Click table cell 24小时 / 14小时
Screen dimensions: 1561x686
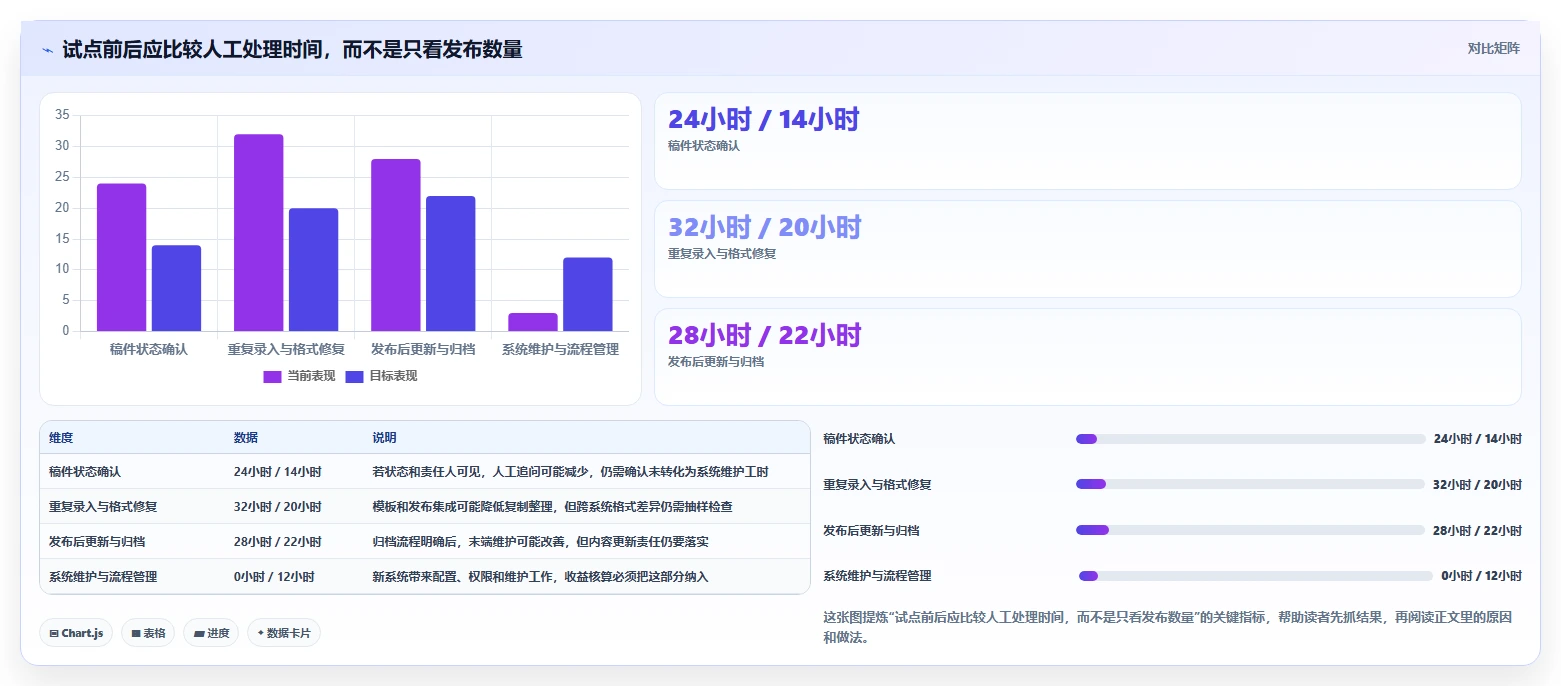click(278, 472)
